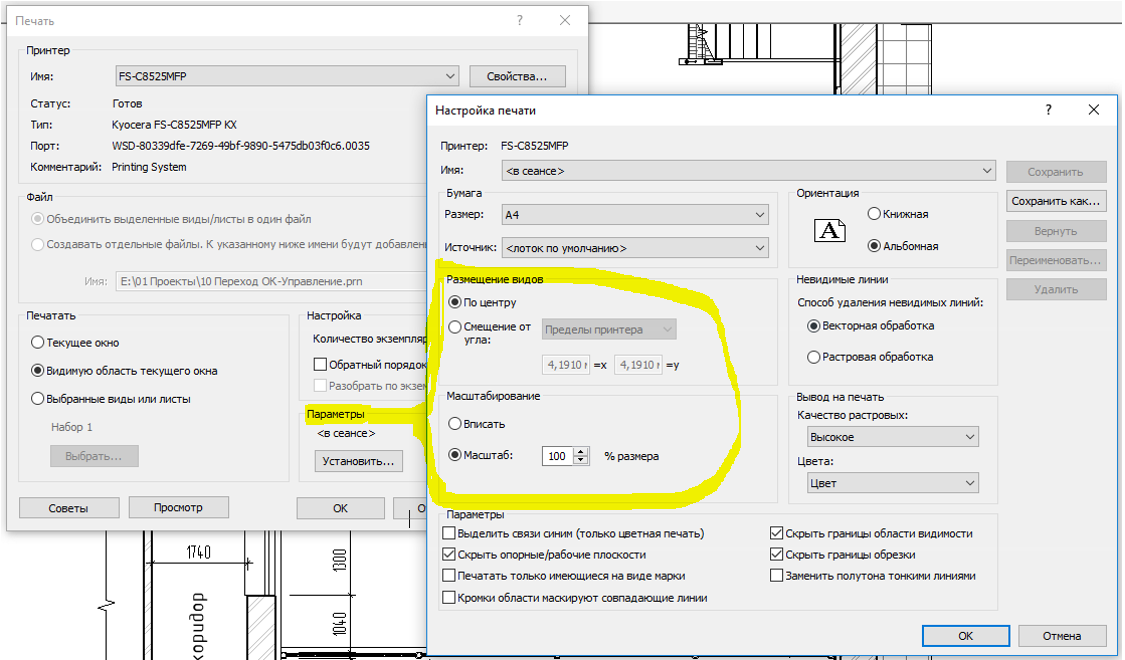Open Источник paper tray dropdown
The height and width of the screenshot is (660, 1125).
click(635, 248)
